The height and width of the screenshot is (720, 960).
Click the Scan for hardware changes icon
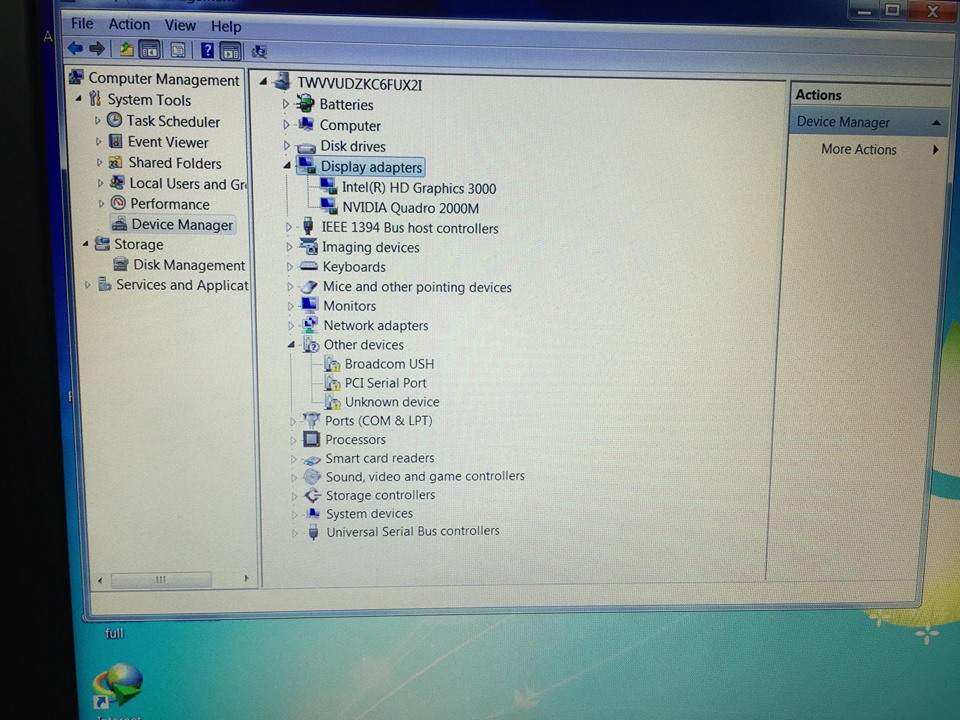pos(259,51)
